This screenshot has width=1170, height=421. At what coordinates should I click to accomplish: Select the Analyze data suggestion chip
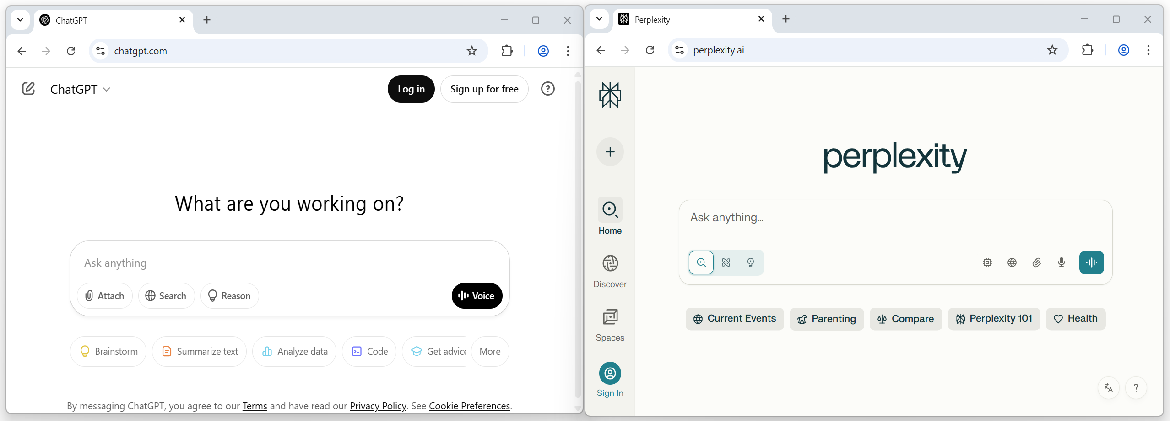point(295,352)
